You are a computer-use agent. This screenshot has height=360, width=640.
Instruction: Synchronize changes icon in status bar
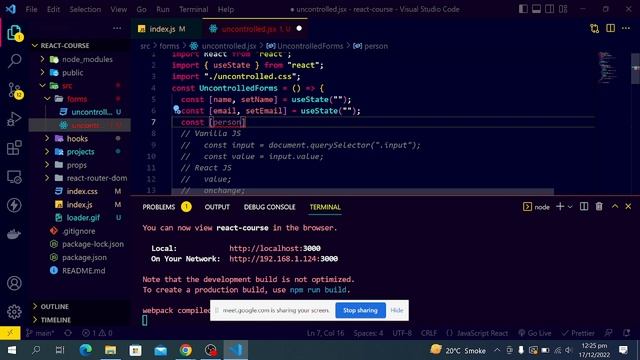point(68,333)
